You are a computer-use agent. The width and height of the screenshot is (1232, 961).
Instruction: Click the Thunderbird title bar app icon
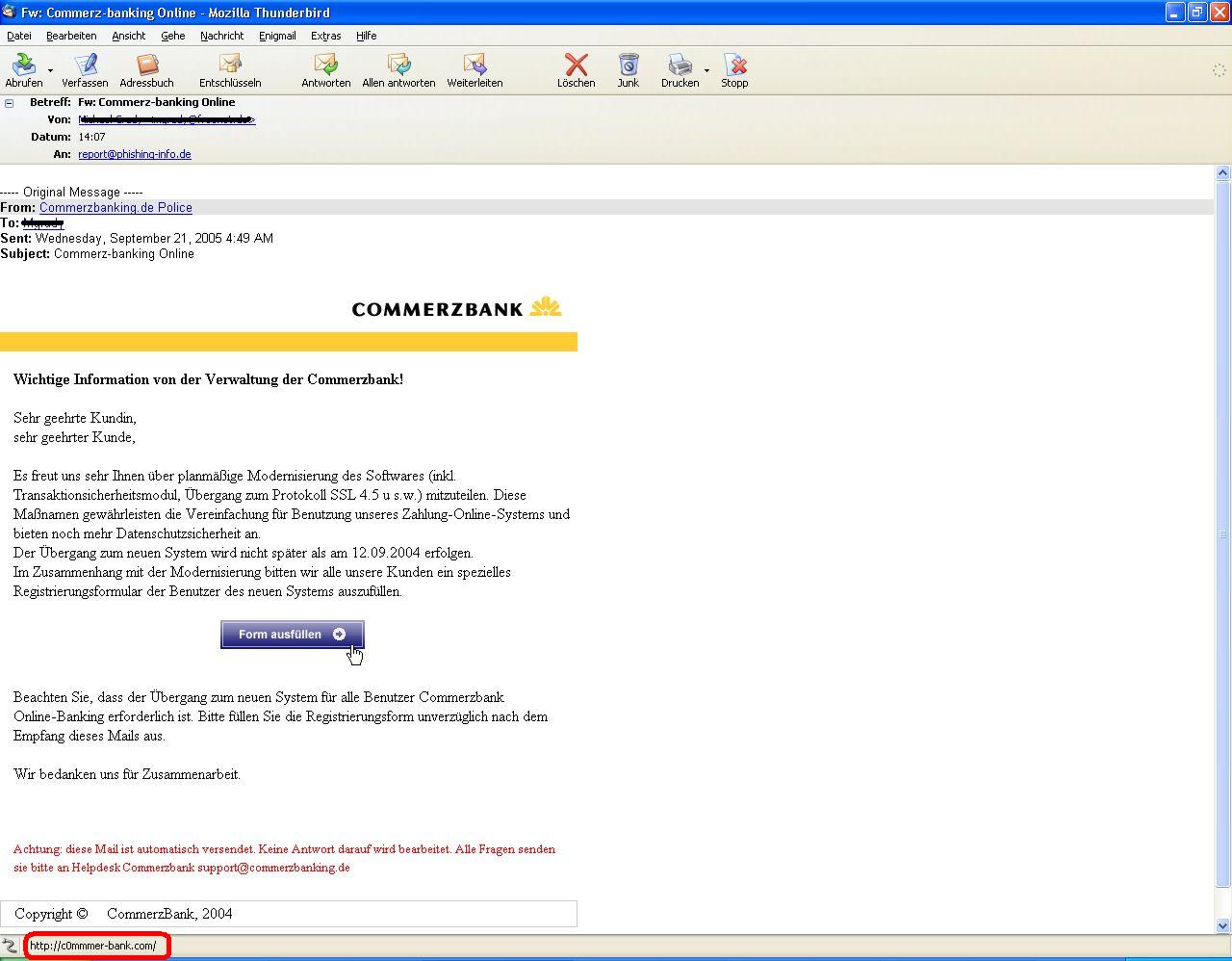click(10, 12)
